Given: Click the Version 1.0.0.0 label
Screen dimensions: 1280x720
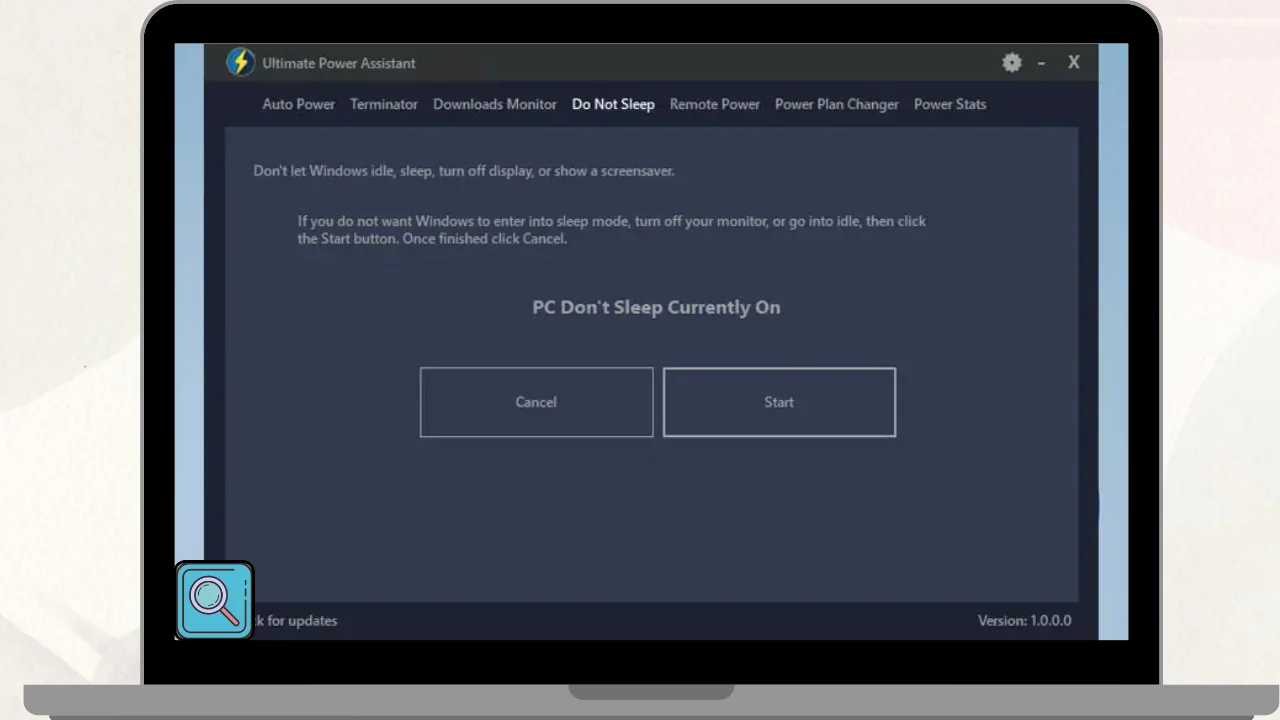Looking at the screenshot, I should click(1024, 621).
